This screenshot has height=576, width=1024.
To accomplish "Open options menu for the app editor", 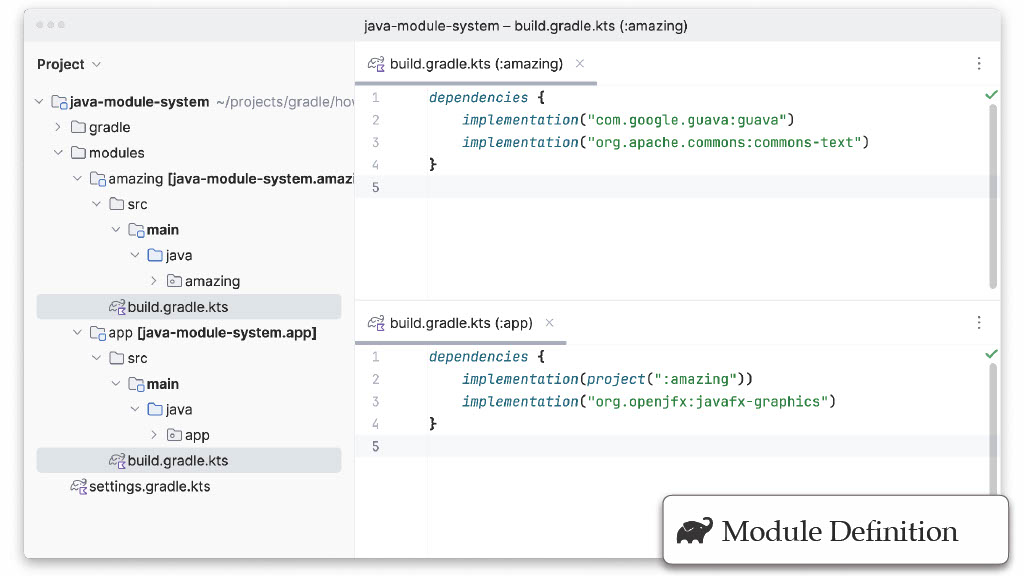I will pyautogui.click(x=978, y=323).
